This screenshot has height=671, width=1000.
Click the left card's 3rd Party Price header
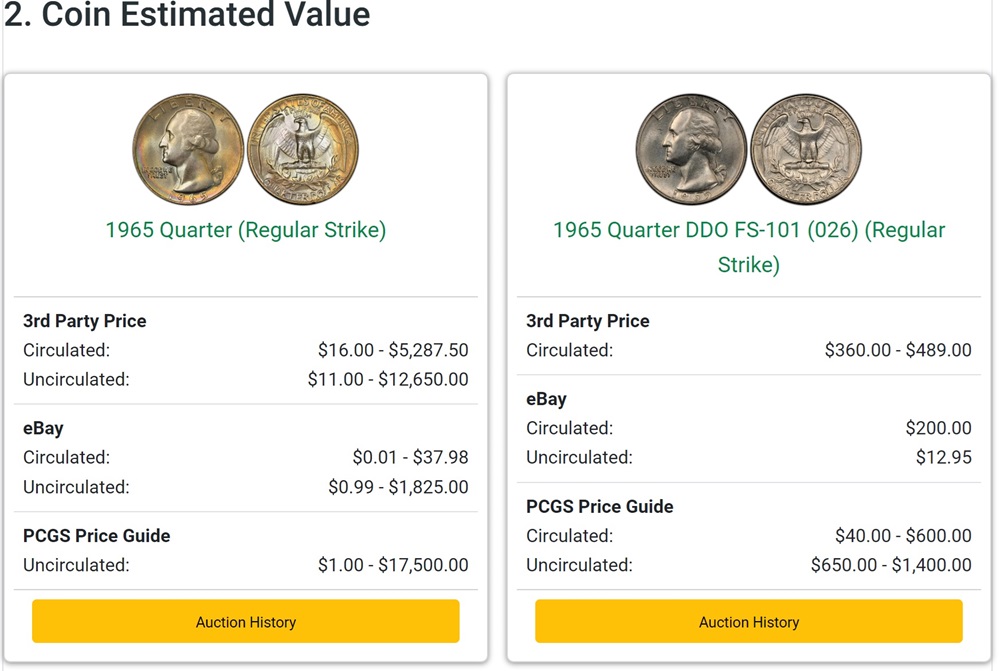point(84,321)
